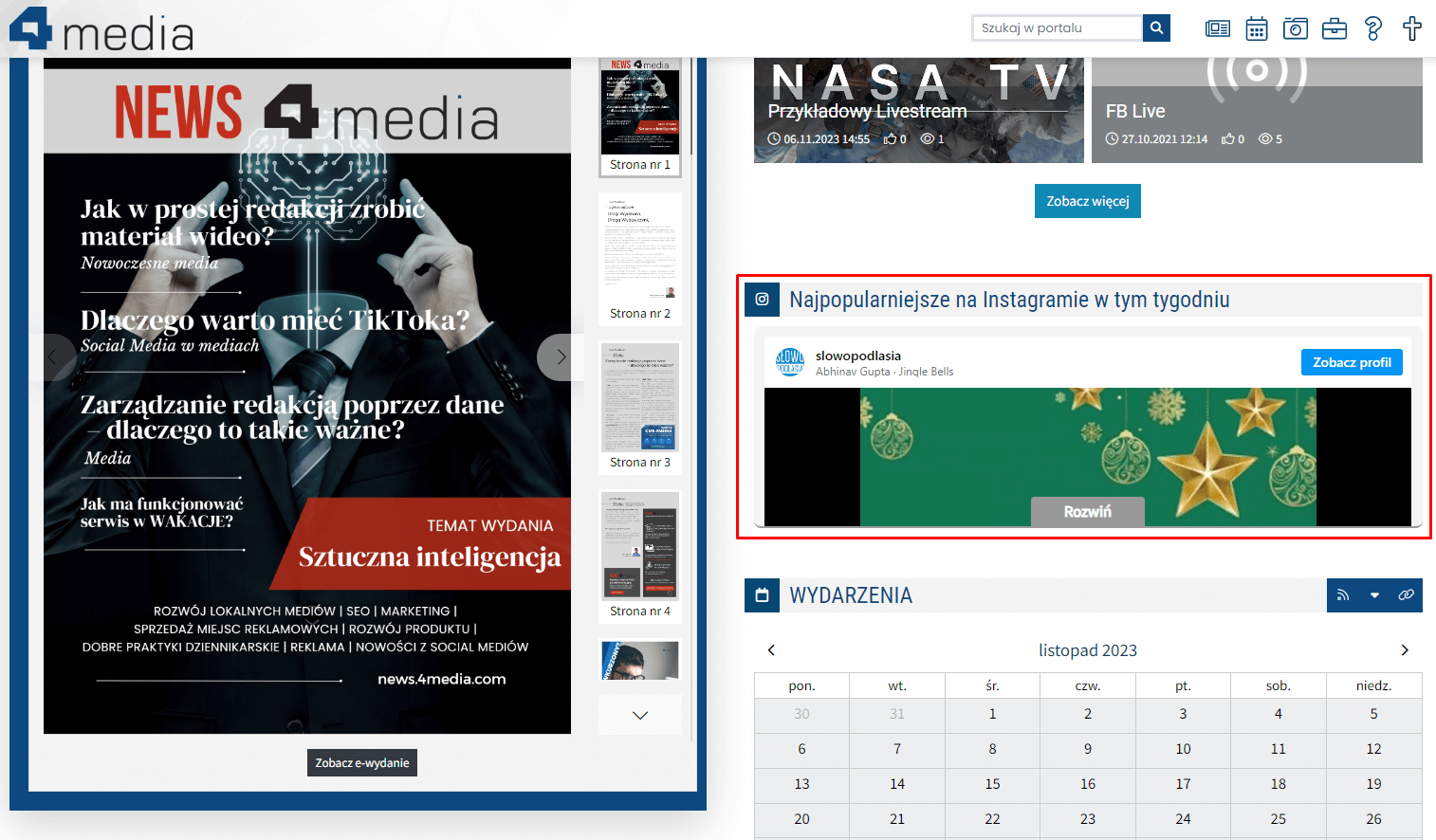Select calendar day 1
The image size is (1436, 840).
pos(992,714)
